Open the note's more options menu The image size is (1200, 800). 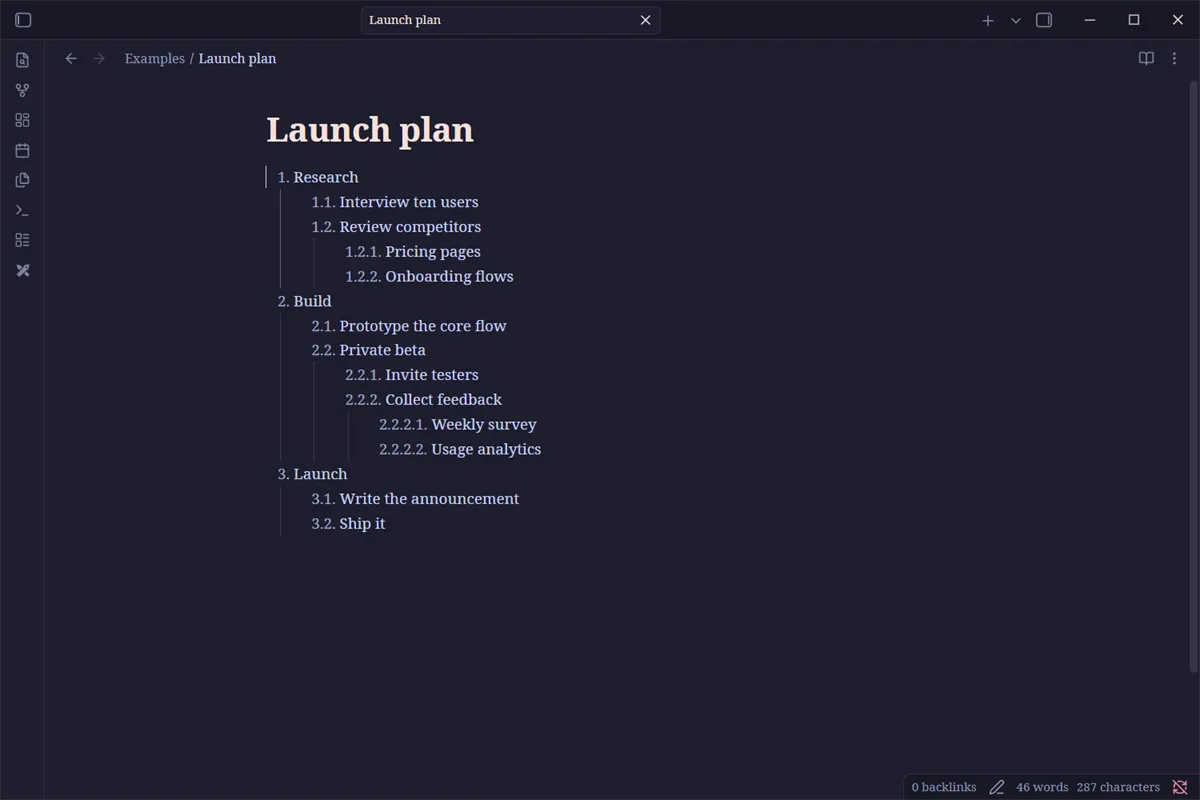click(1175, 59)
